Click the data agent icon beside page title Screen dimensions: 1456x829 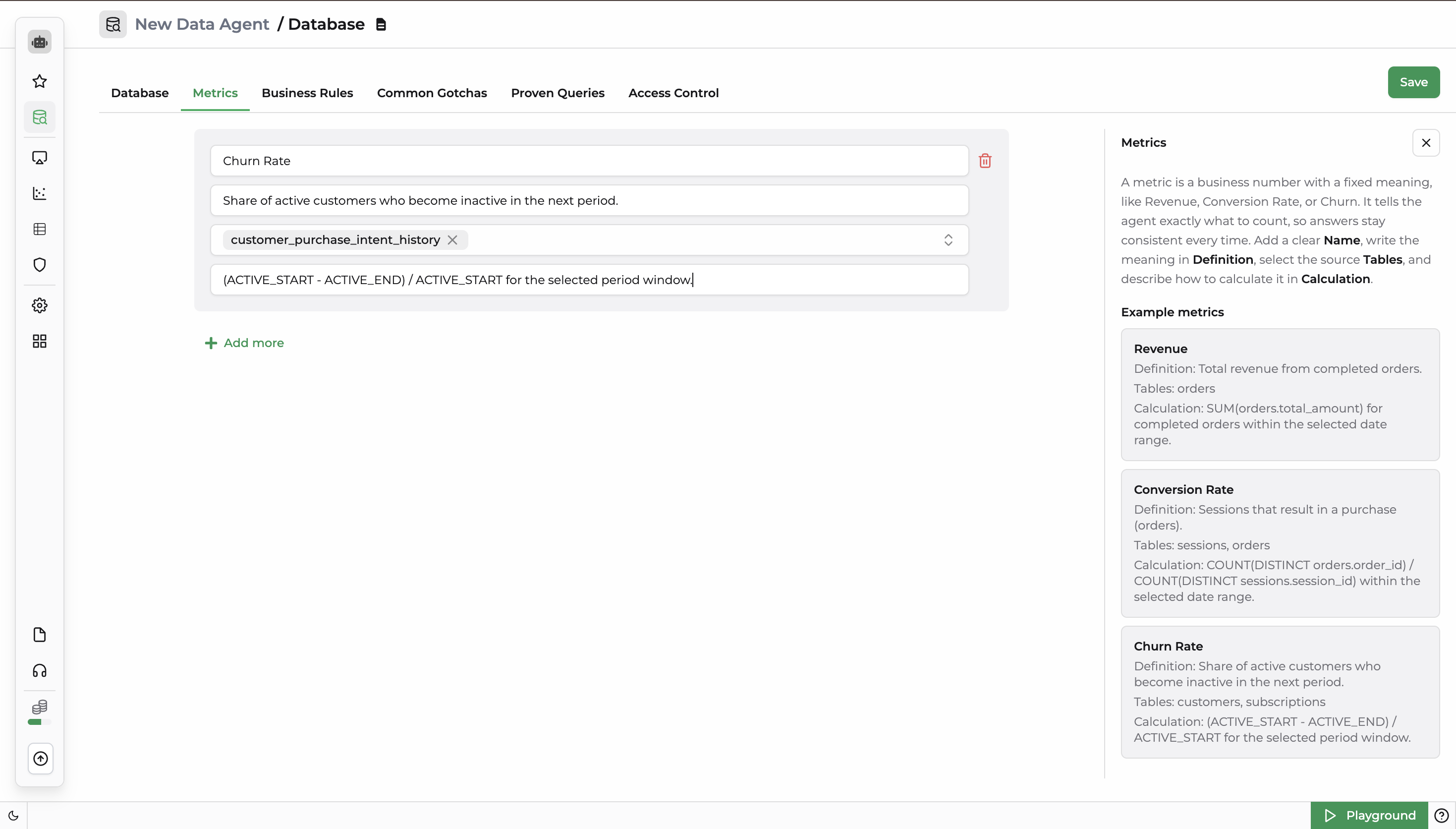pyautogui.click(x=113, y=24)
